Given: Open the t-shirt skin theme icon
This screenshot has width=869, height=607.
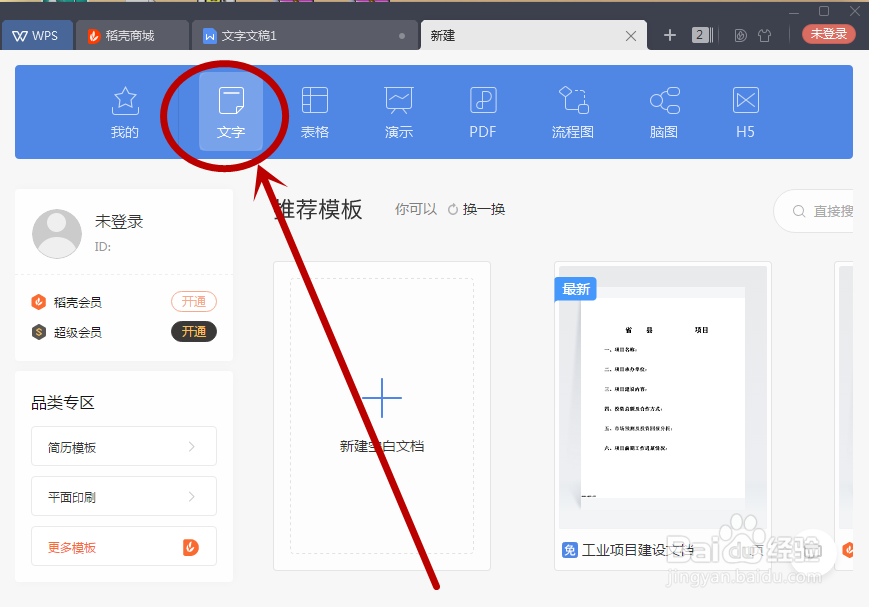Looking at the screenshot, I should click(765, 34).
